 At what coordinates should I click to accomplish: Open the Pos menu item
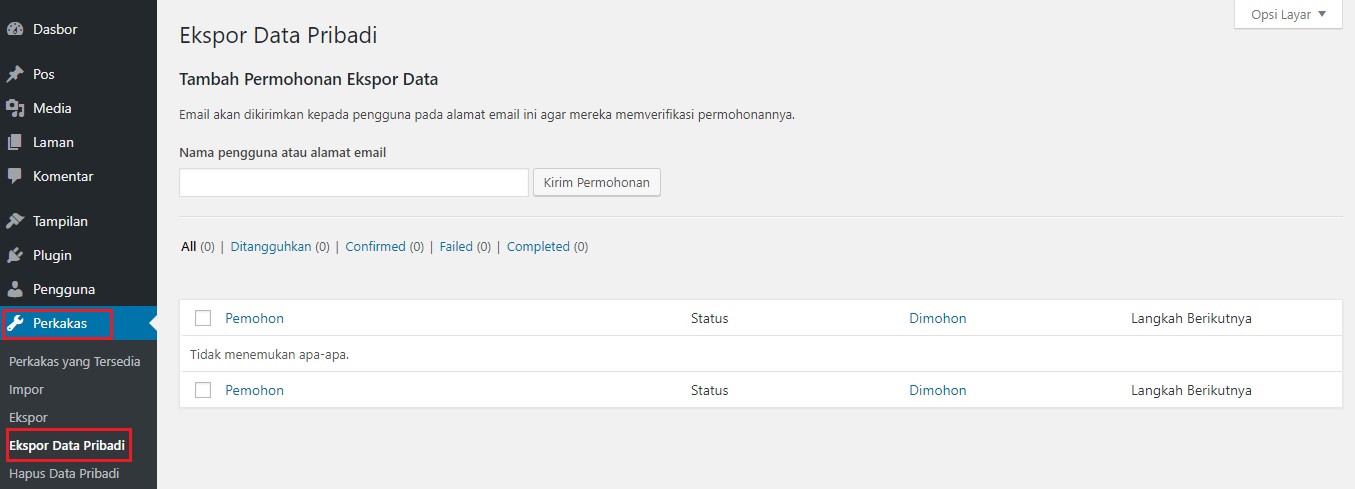point(44,74)
